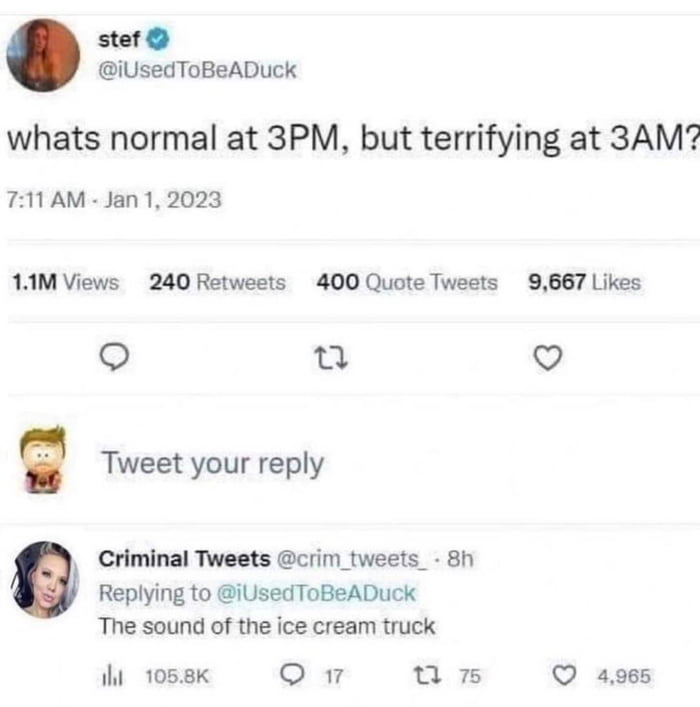Open replies on the Criminal Tweets reply

point(290,676)
